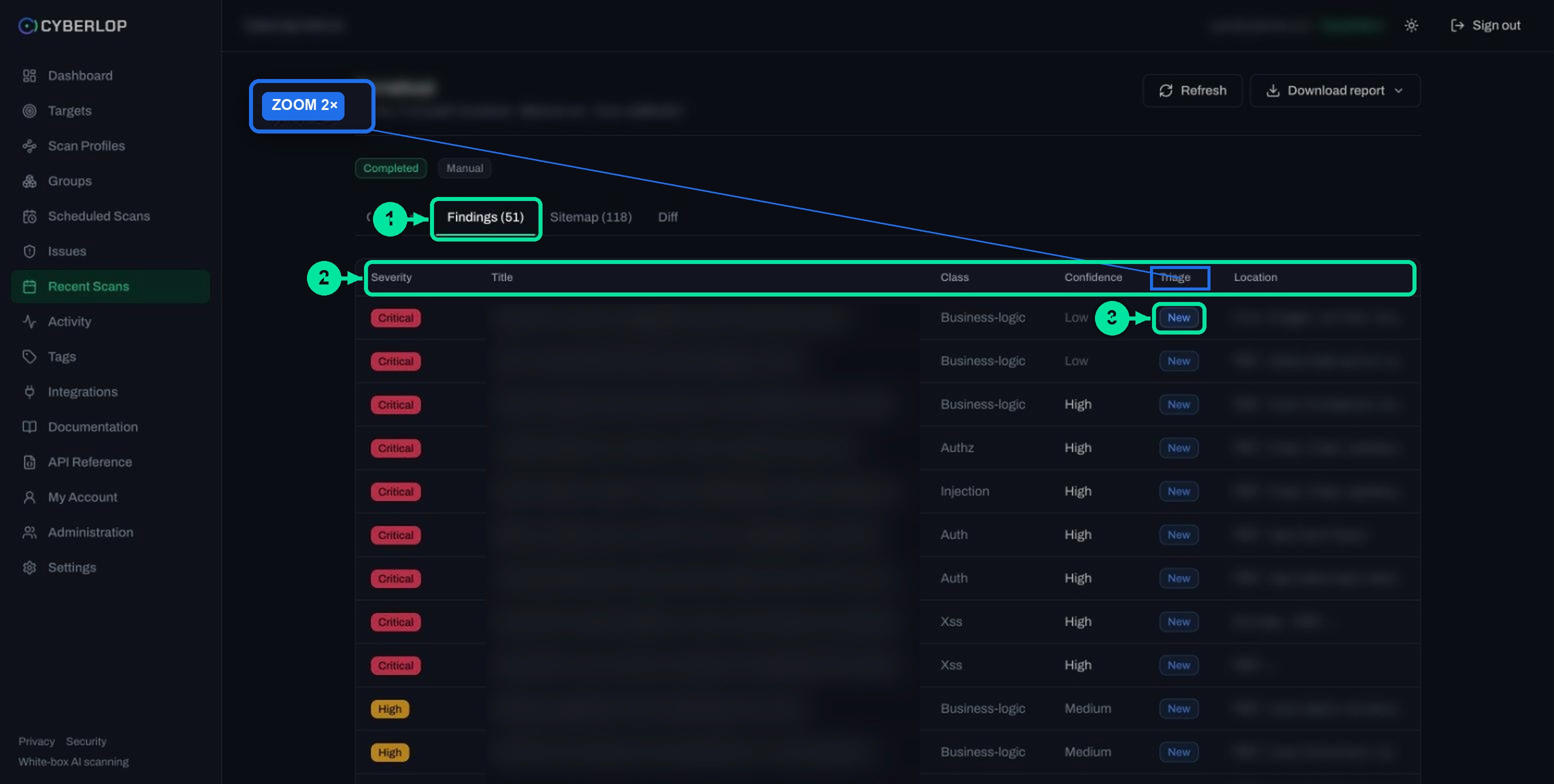Click Critical badge in the Authz row

coord(395,448)
